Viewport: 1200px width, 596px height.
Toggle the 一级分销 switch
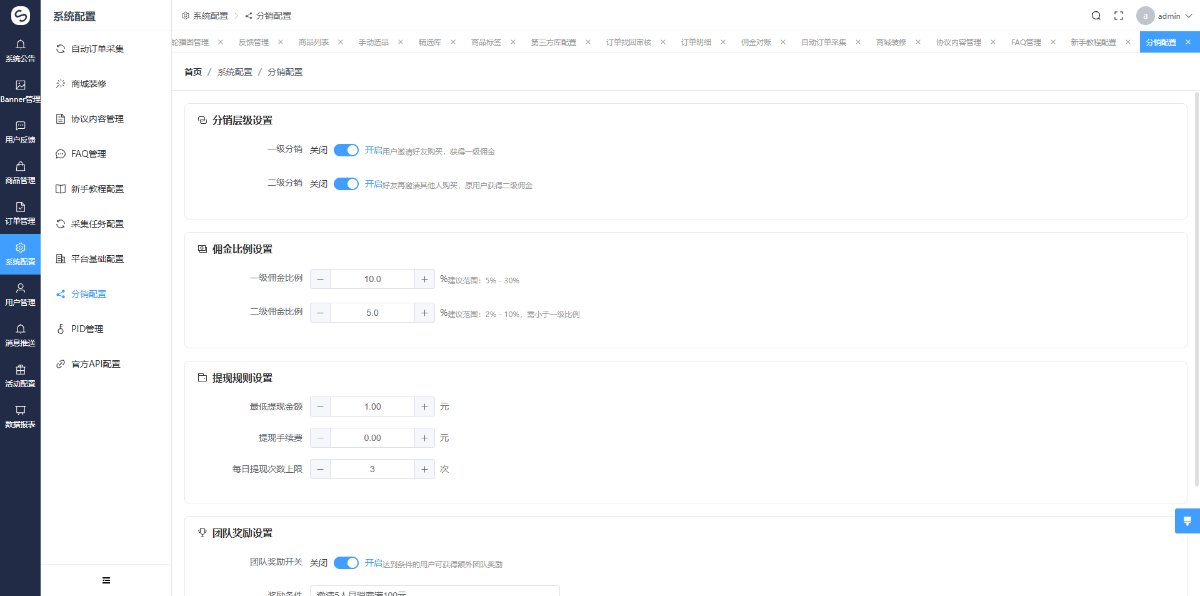[x=346, y=150]
